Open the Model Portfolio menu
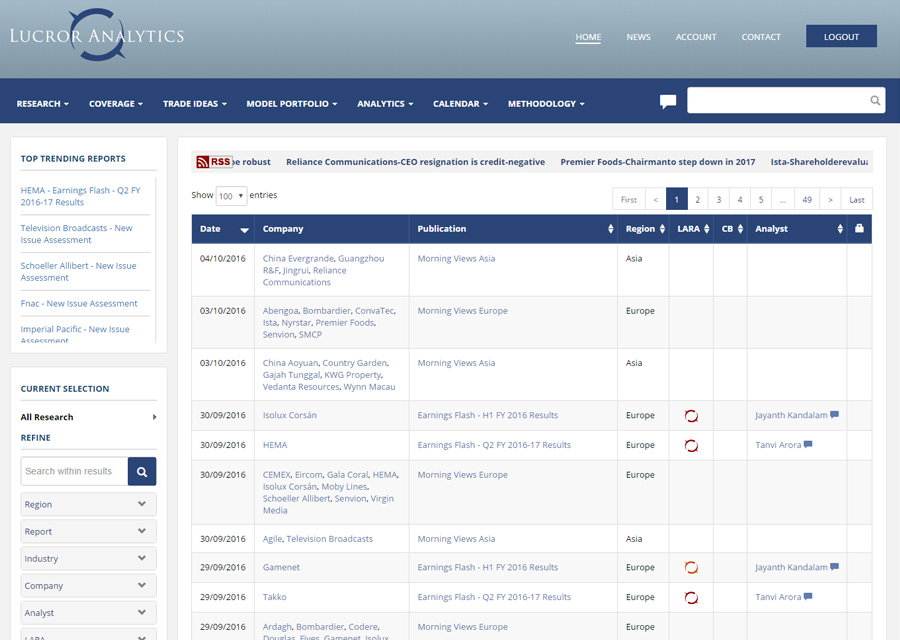Viewport: 900px width, 640px height. [x=292, y=104]
